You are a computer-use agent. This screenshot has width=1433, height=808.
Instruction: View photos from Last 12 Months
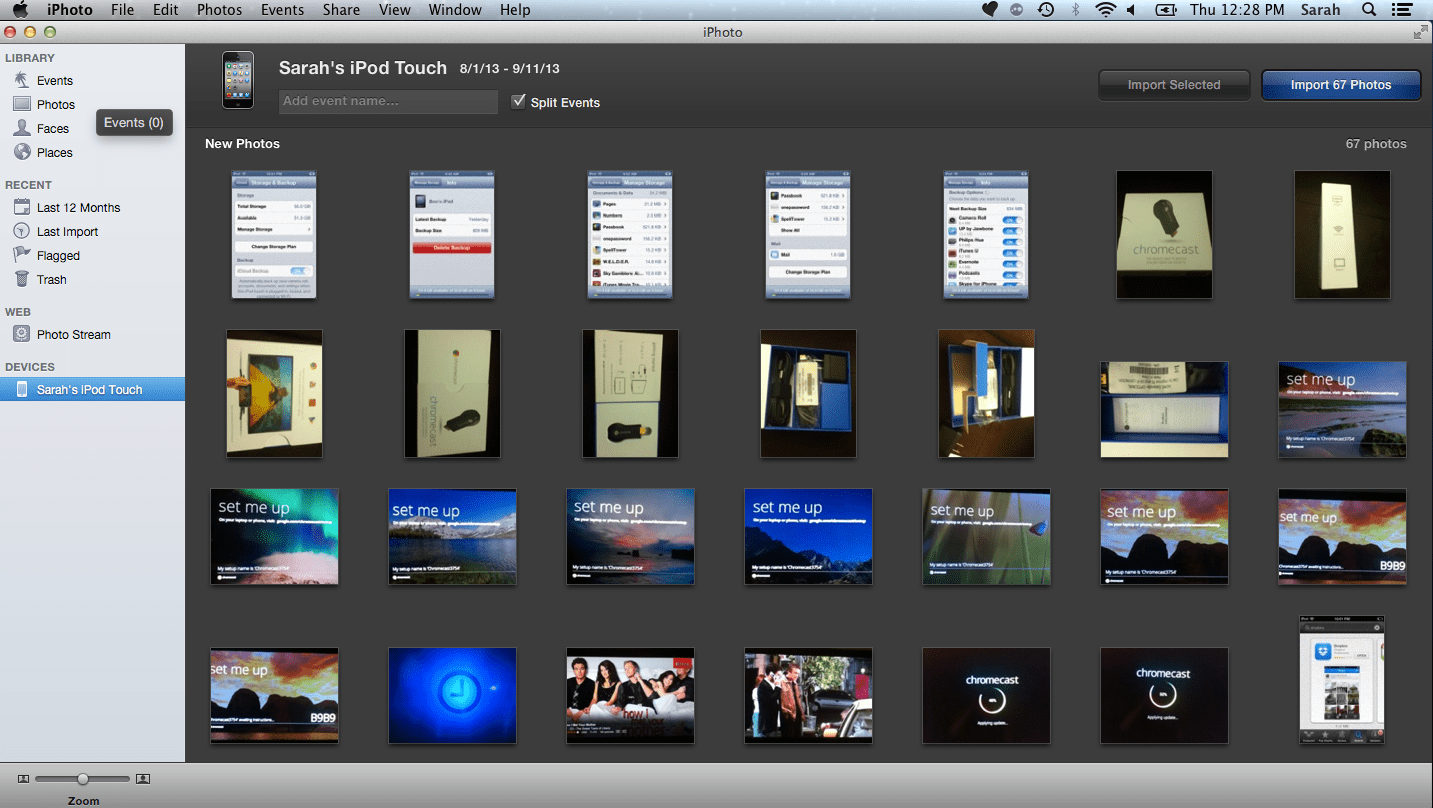coord(79,207)
